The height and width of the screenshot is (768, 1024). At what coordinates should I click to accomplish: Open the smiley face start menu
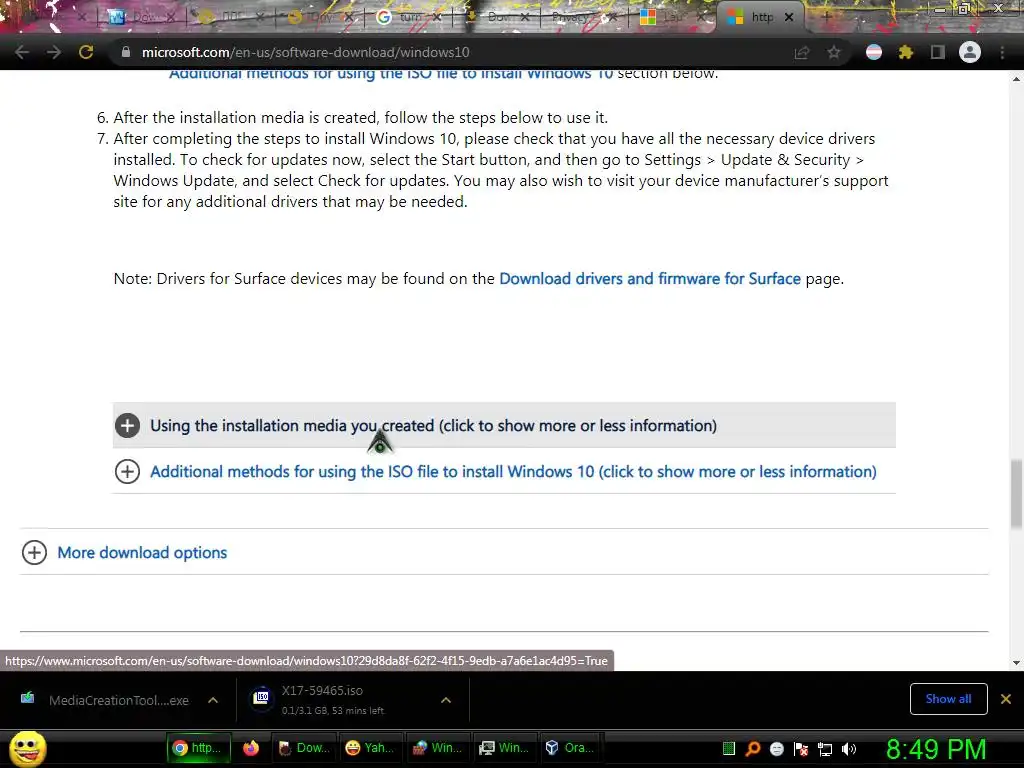27,748
